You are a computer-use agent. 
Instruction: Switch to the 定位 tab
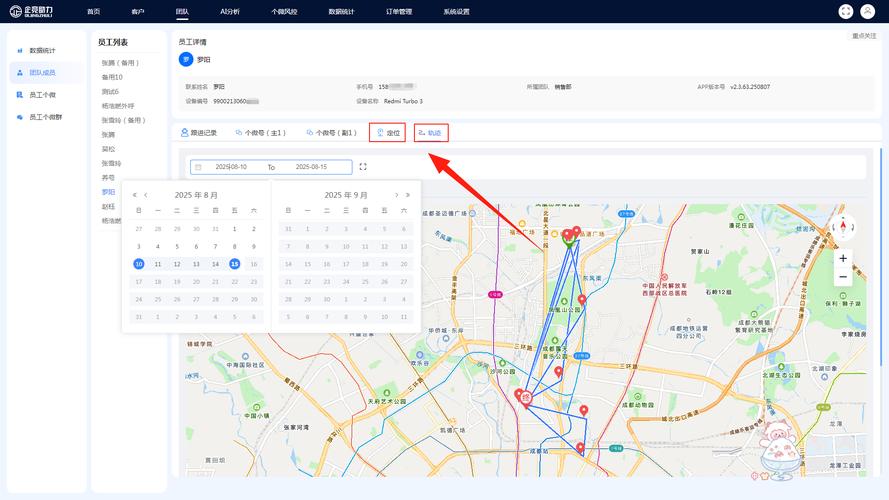tap(388, 133)
